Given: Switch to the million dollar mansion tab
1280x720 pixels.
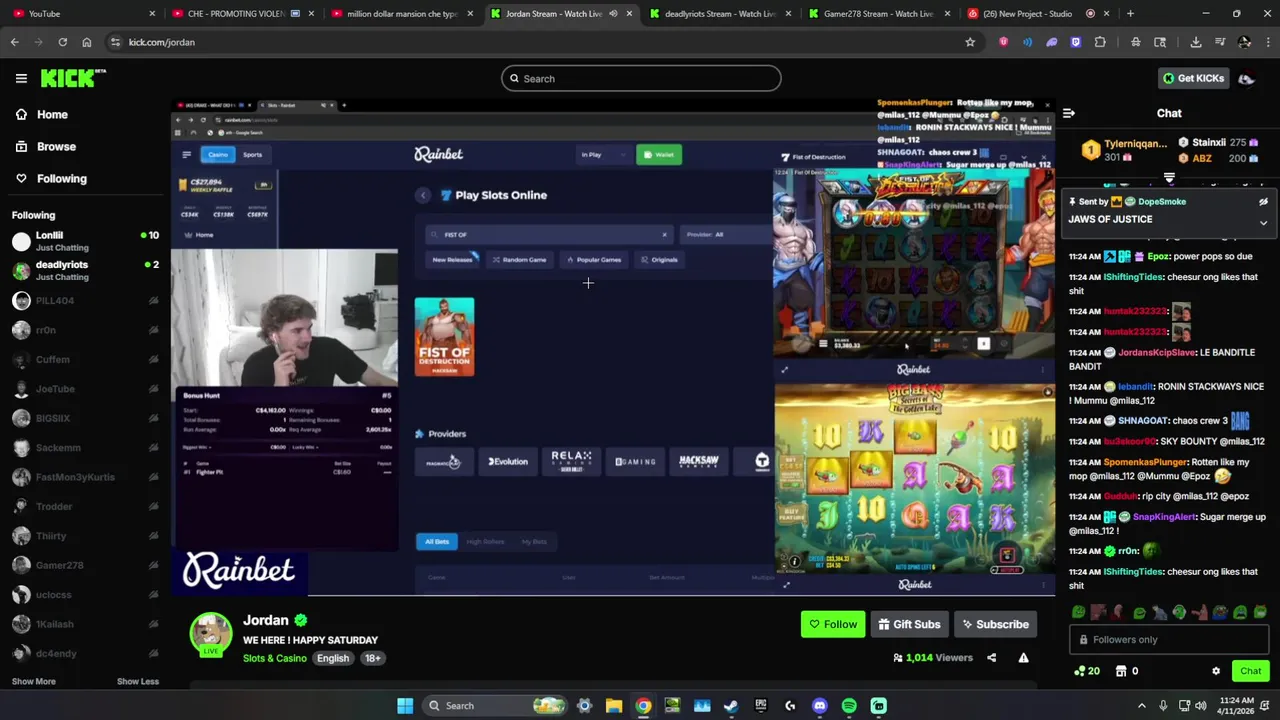Looking at the screenshot, I should point(400,14).
